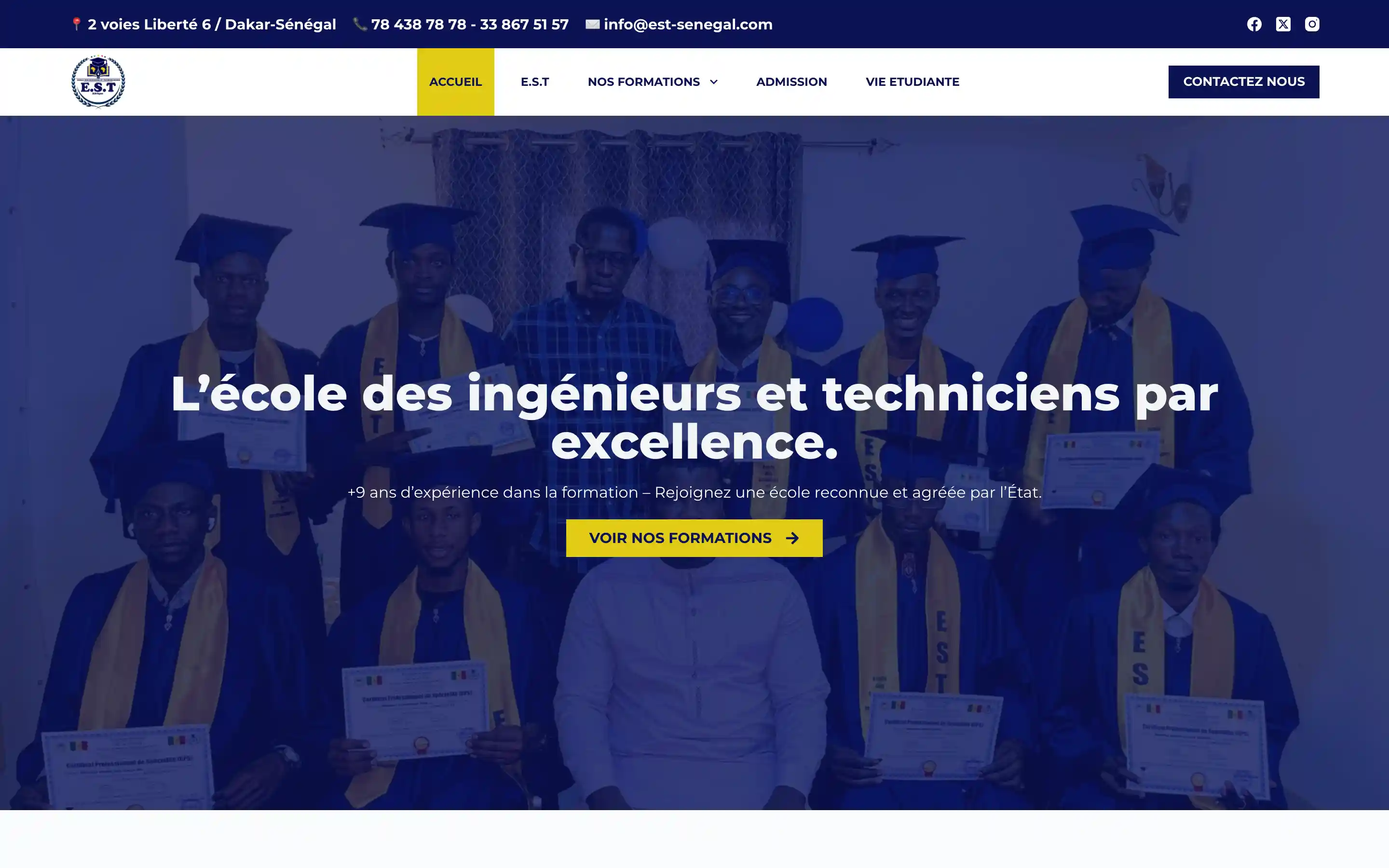Screen dimensions: 1389x868
Task: Click the Voir Nos Formations button
Action: point(694,538)
